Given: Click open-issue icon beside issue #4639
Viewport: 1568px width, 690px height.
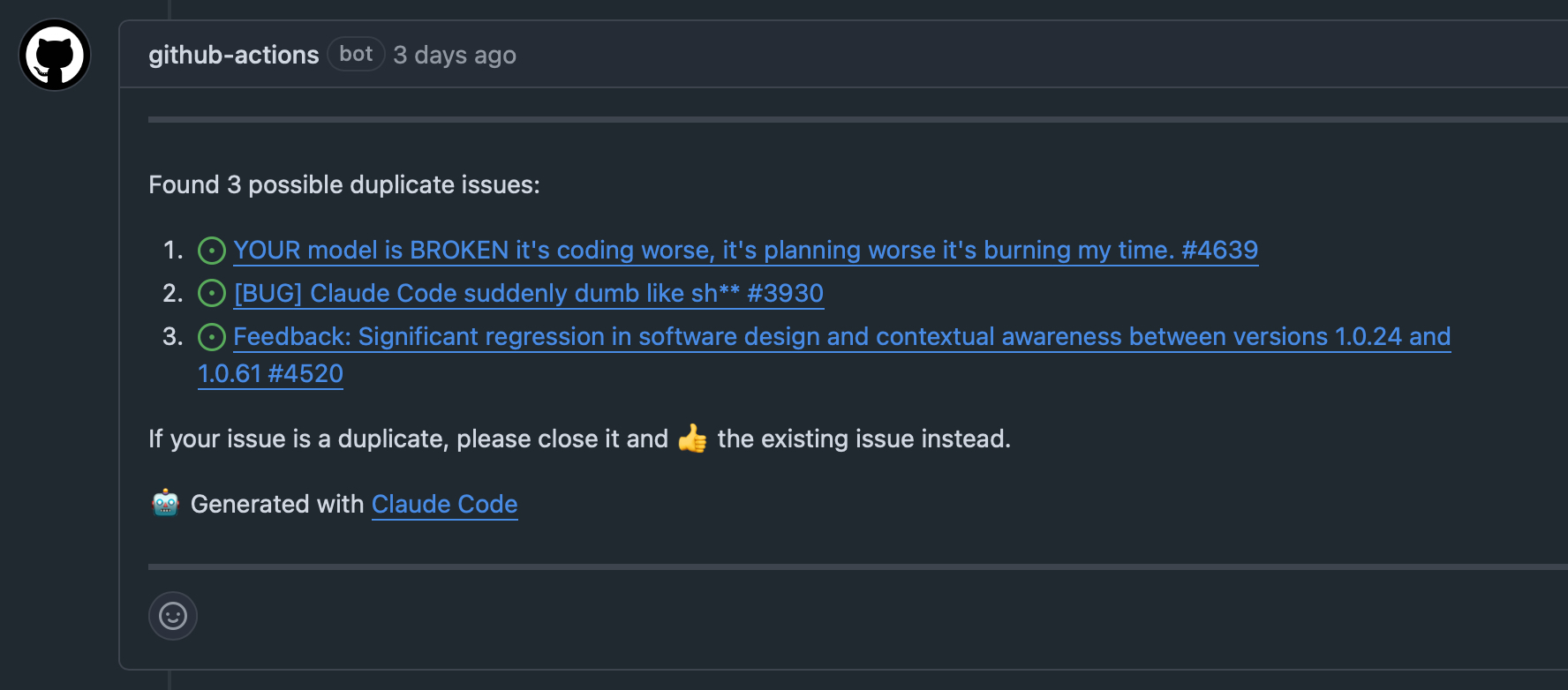Looking at the screenshot, I should [x=212, y=251].
